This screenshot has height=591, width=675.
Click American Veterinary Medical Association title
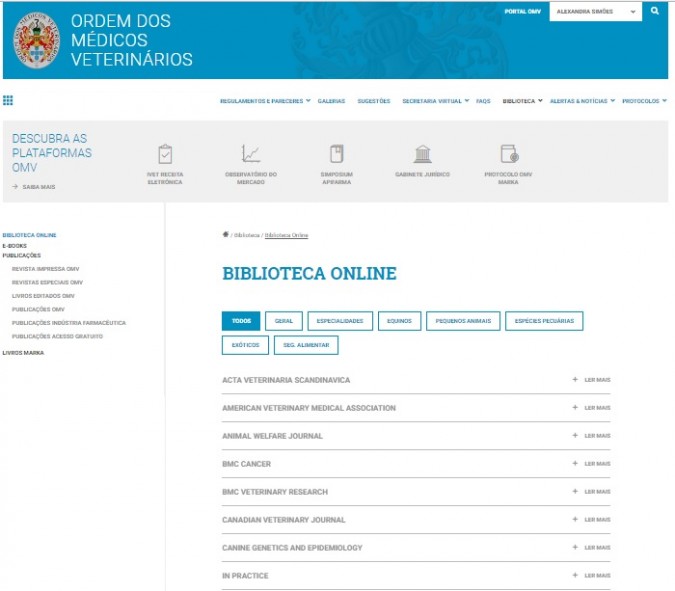[x=309, y=408]
